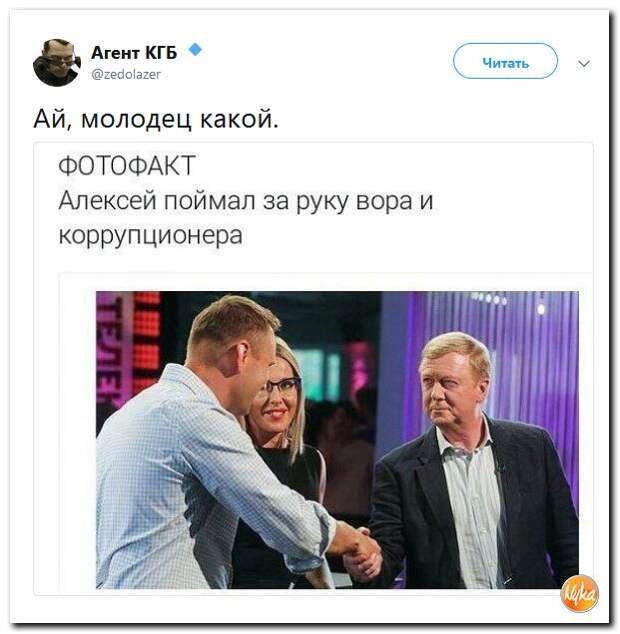Click the man in the dark blazer
620x634 pixels.
pos(473,465)
